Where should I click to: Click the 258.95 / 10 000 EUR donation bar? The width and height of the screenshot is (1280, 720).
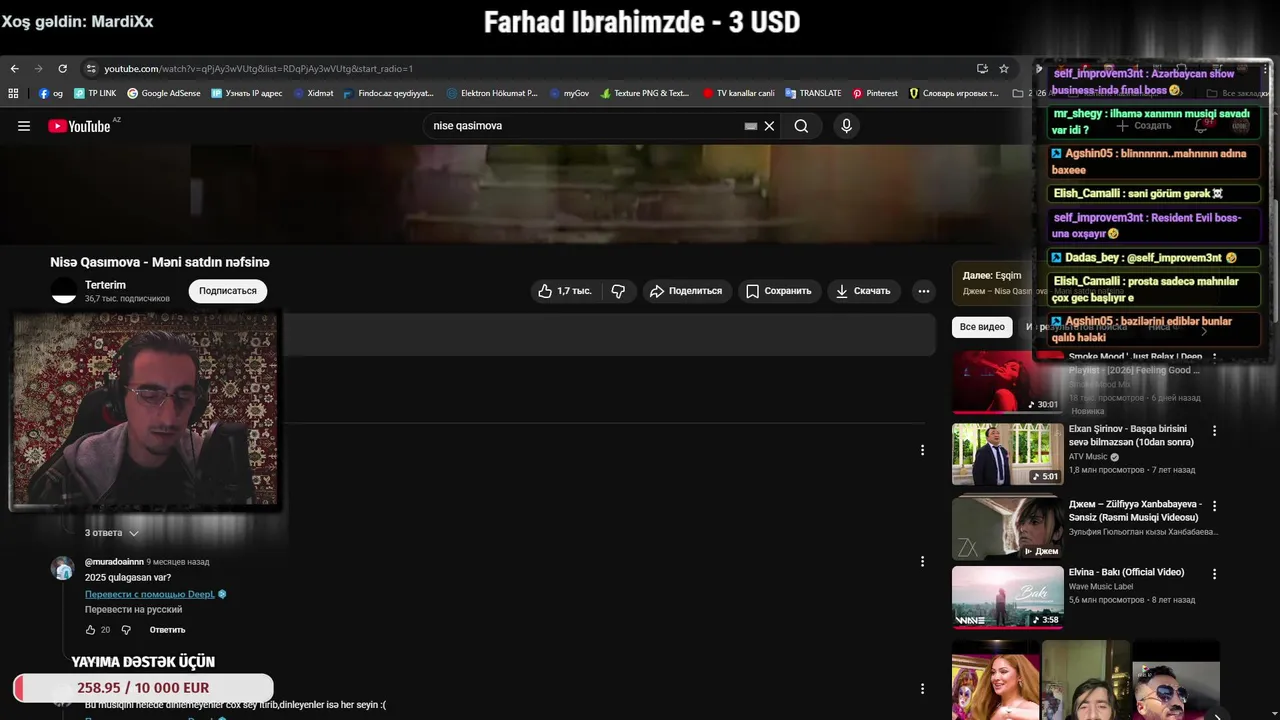(x=143, y=688)
